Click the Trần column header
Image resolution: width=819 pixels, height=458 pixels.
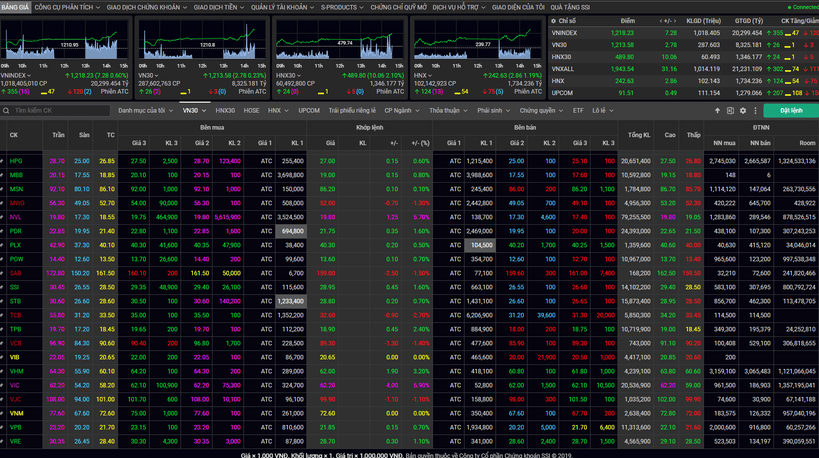[x=58, y=135]
